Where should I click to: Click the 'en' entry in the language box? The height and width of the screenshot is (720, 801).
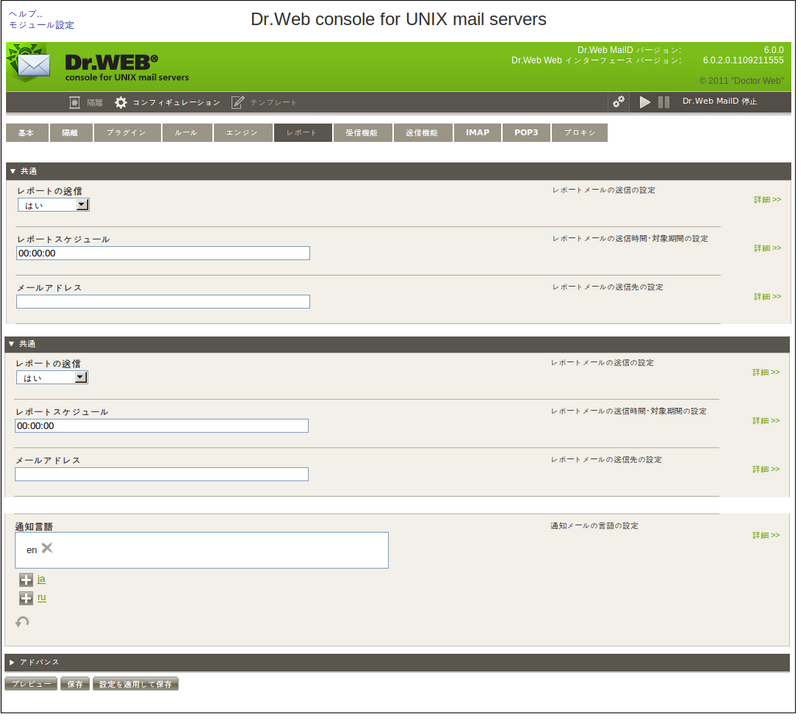tap(32, 552)
